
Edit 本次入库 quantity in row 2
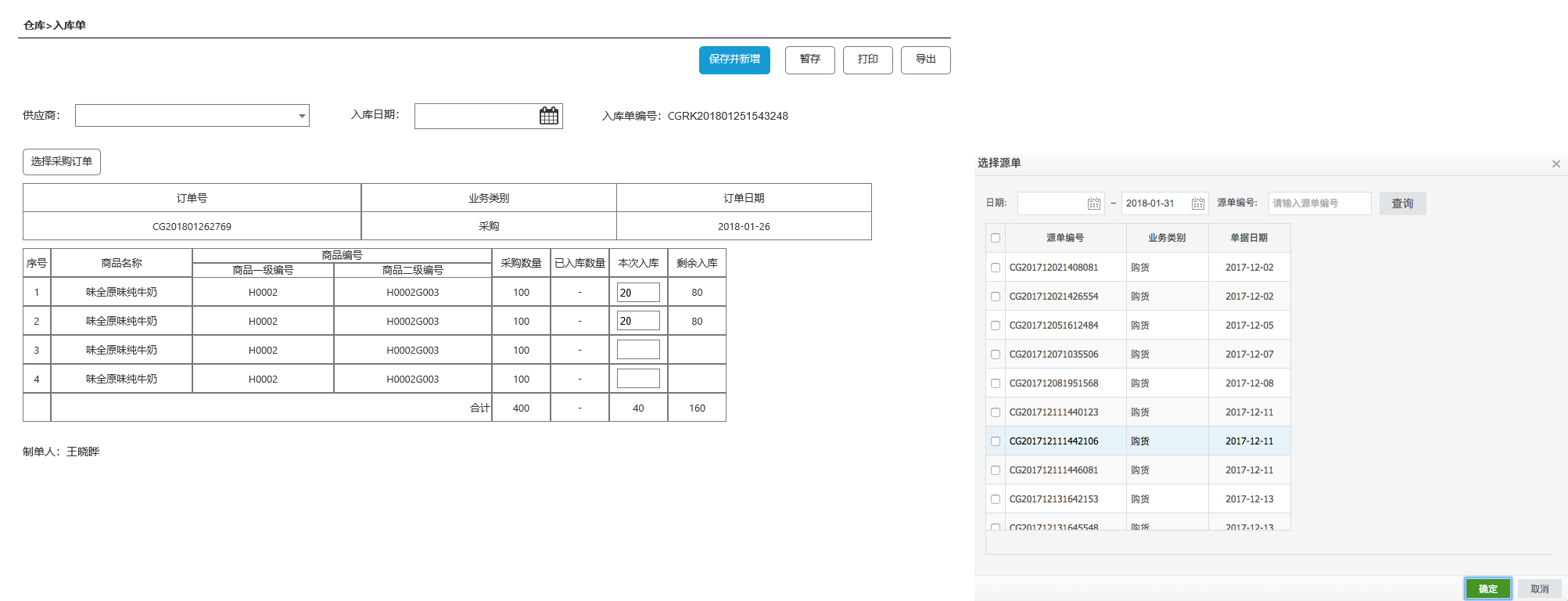point(638,321)
